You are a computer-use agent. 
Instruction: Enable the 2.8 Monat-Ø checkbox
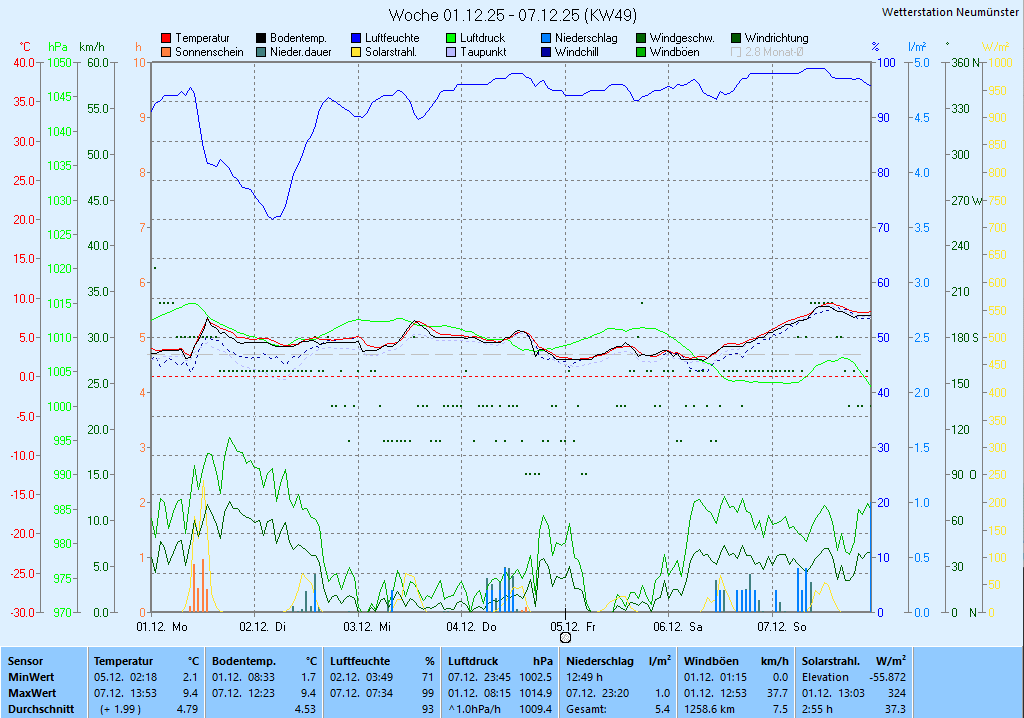737,52
